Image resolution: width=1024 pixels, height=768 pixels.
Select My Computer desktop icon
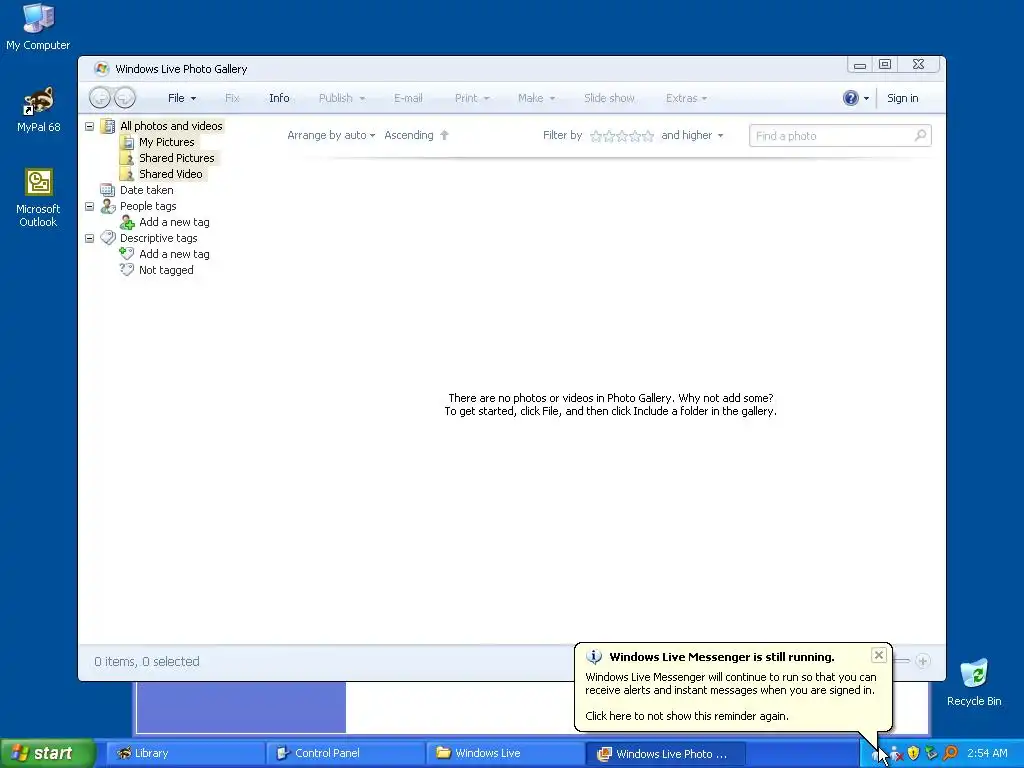point(38,27)
